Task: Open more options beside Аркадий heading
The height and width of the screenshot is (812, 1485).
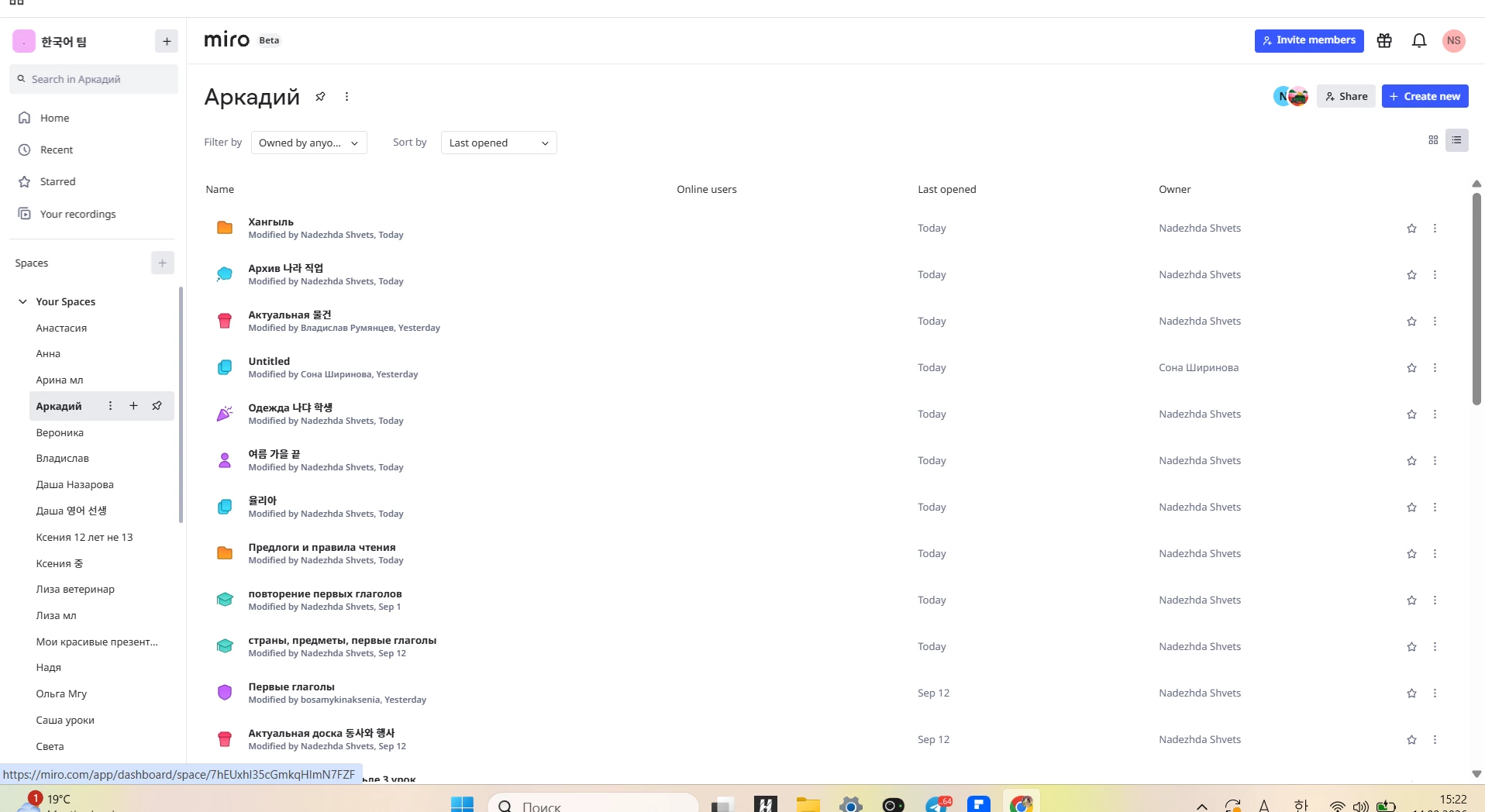Action: point(346,97)
